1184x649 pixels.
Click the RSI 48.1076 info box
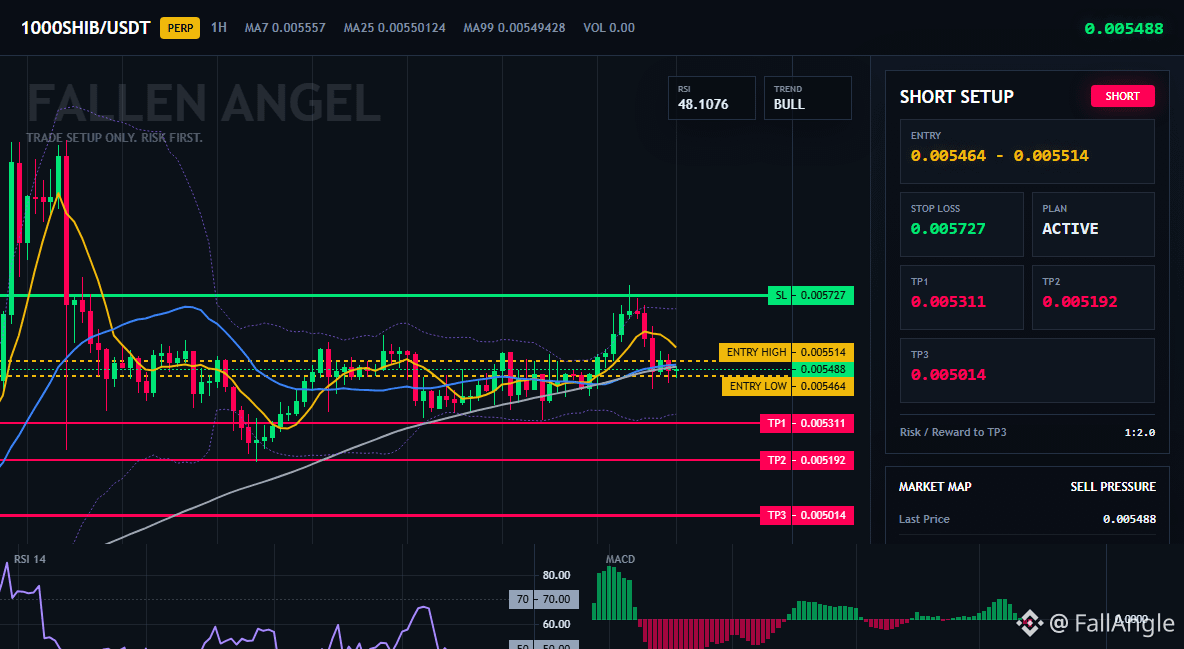711,98
